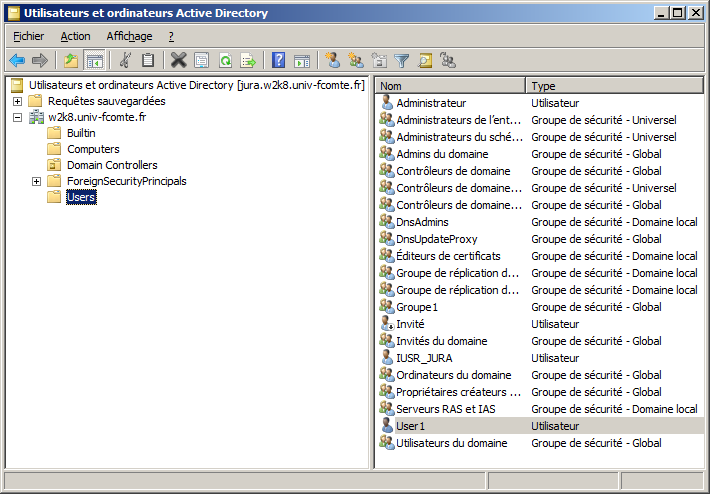This screenshot has width=710, height=494.
Task: Select the Domain Controllers folder in tree
Action: point(111,165)
